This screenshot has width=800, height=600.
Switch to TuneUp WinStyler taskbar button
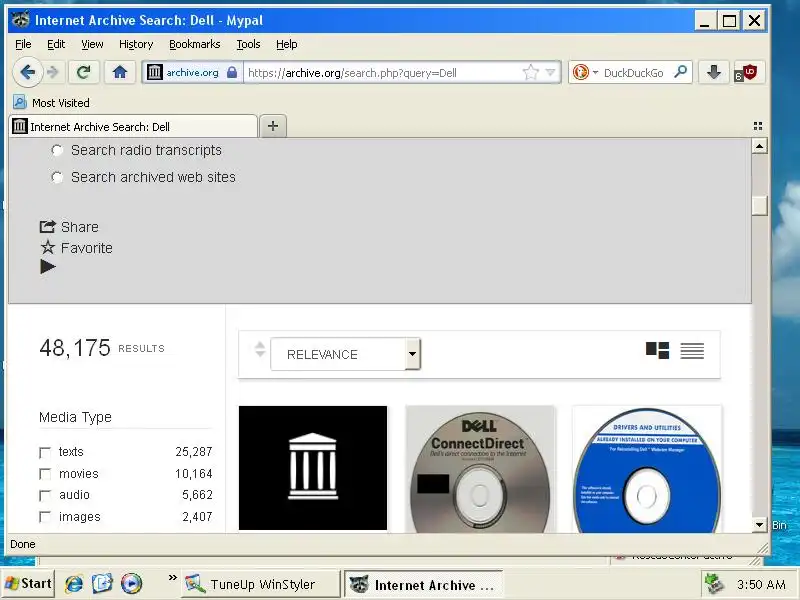(260, 584)
